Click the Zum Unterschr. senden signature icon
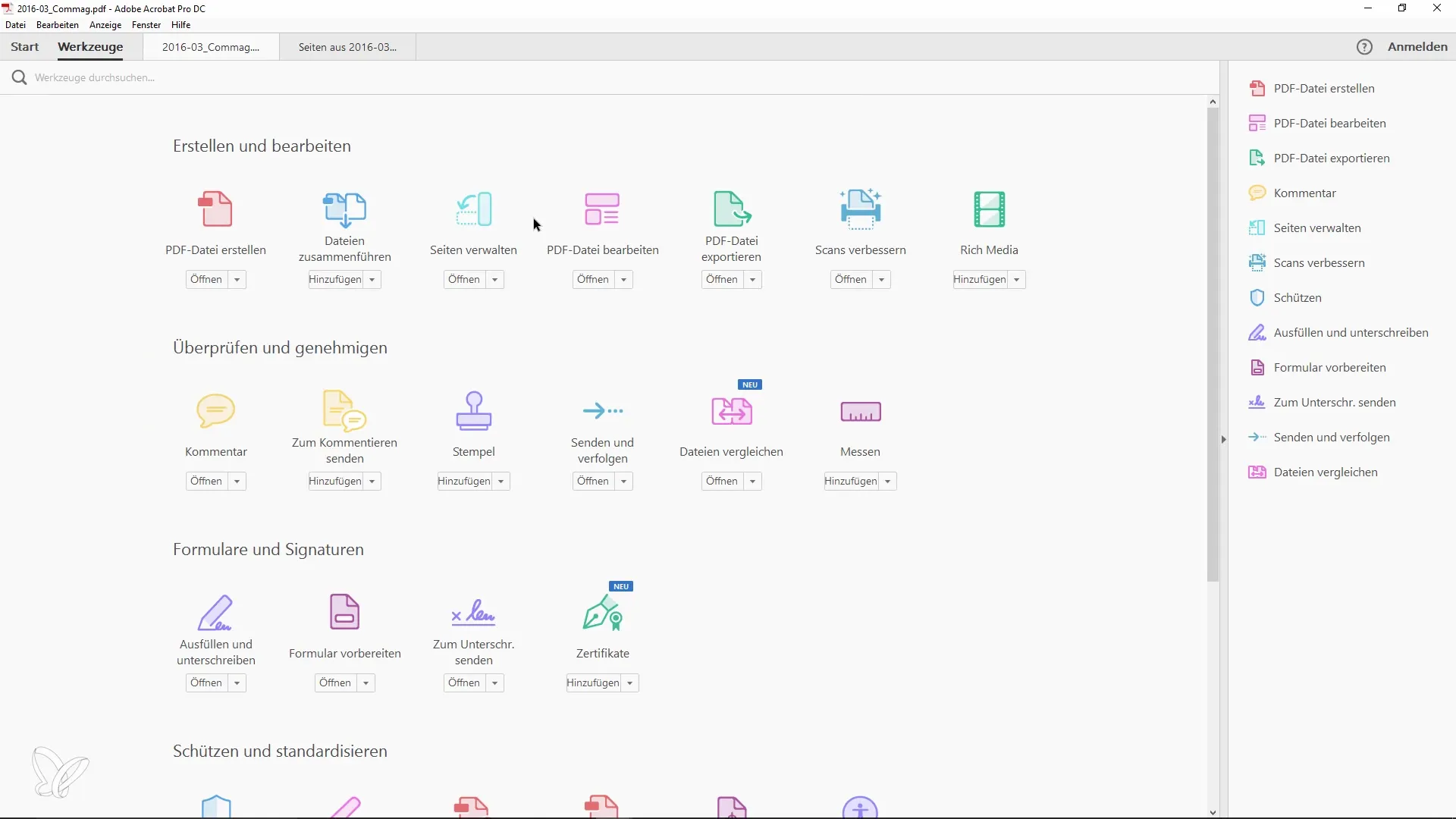This screenshot has width=1456, height=819. (473, 613)
